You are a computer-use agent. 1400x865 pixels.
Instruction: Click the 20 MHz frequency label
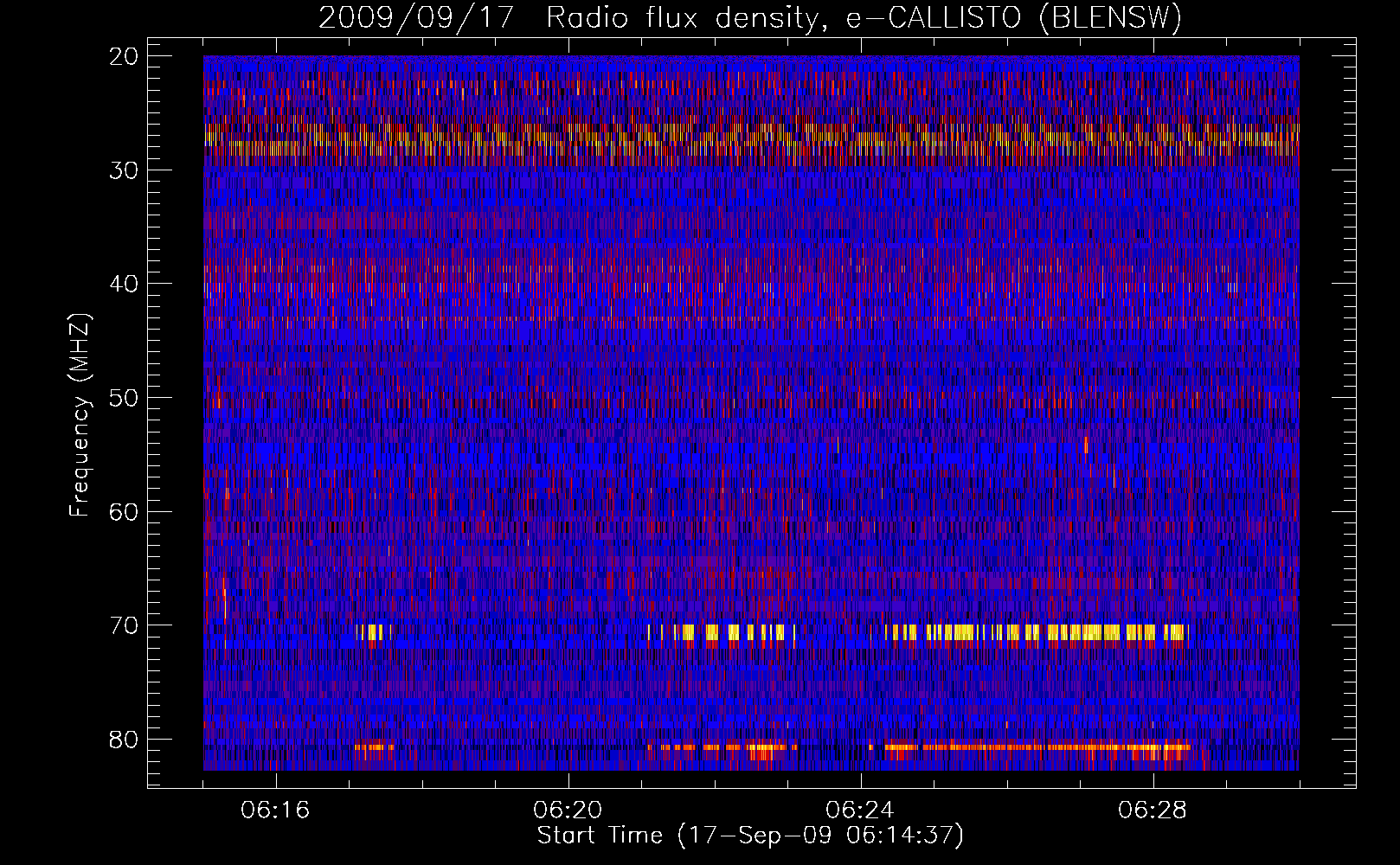click(x=124, y=56)
